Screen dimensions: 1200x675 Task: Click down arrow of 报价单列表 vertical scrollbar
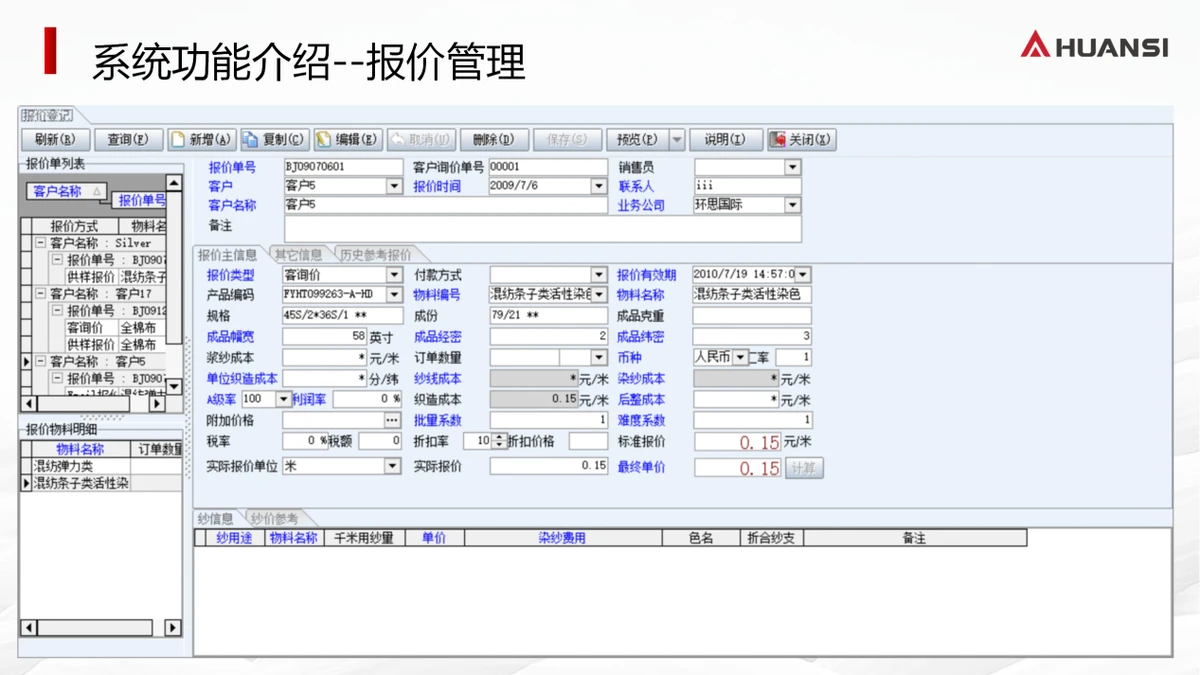pos(174,387)
